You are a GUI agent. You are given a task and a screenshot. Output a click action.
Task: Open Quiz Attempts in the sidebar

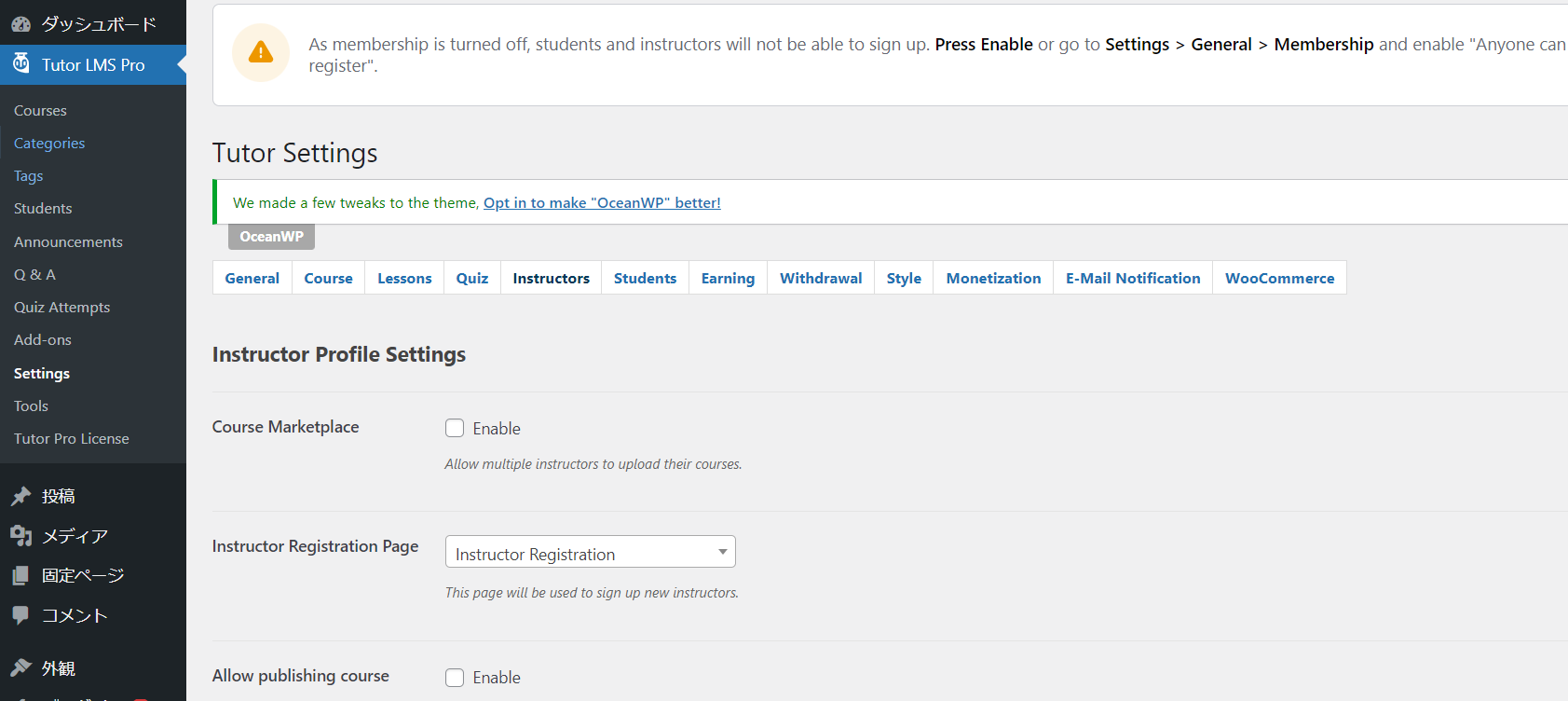coord(61,308)
